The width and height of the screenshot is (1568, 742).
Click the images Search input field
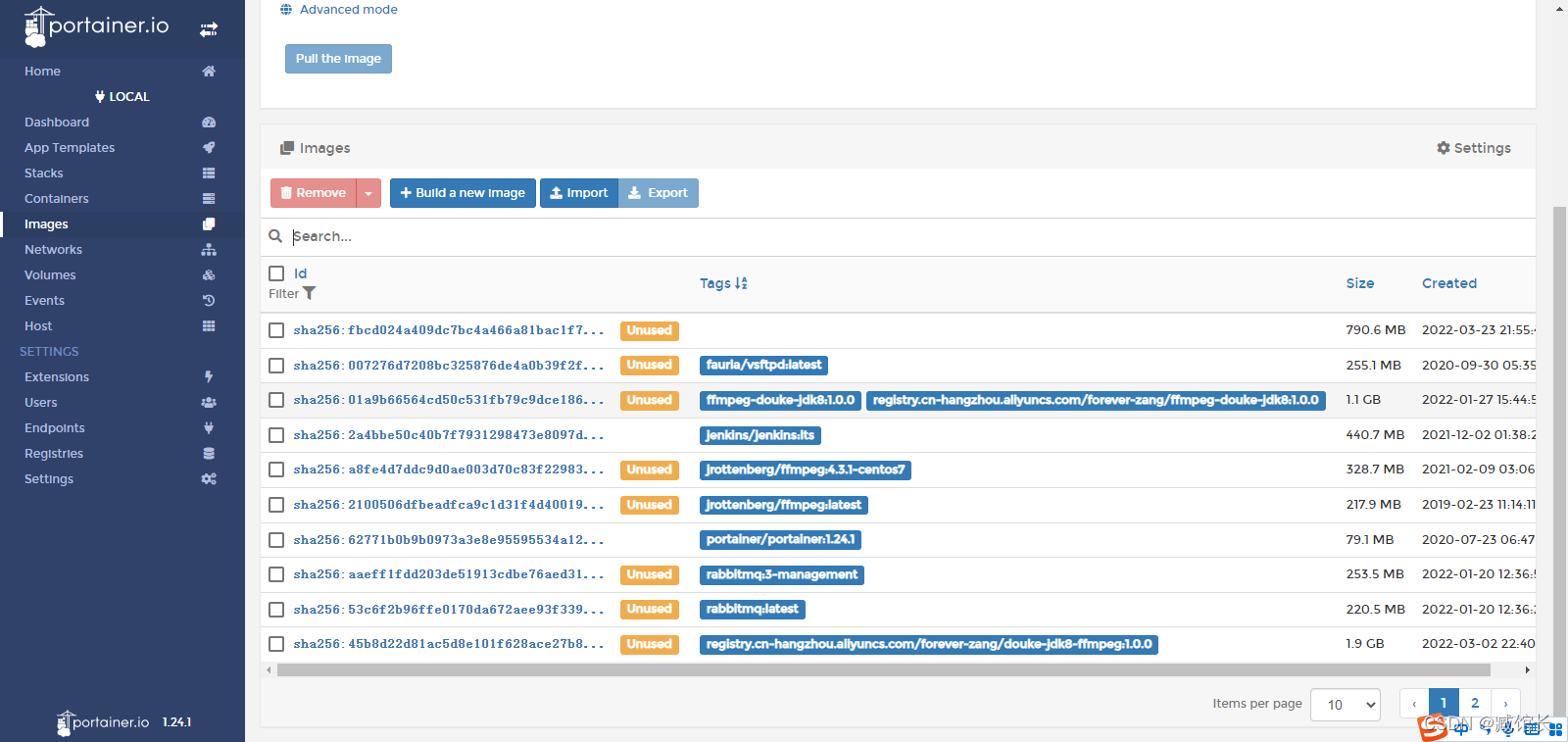click(x=911, y=236)
